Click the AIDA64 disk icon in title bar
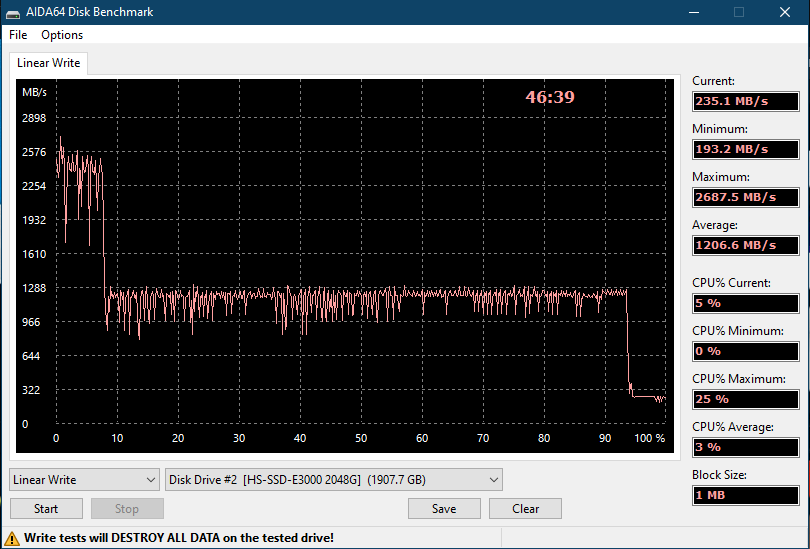 pos(13,12)
